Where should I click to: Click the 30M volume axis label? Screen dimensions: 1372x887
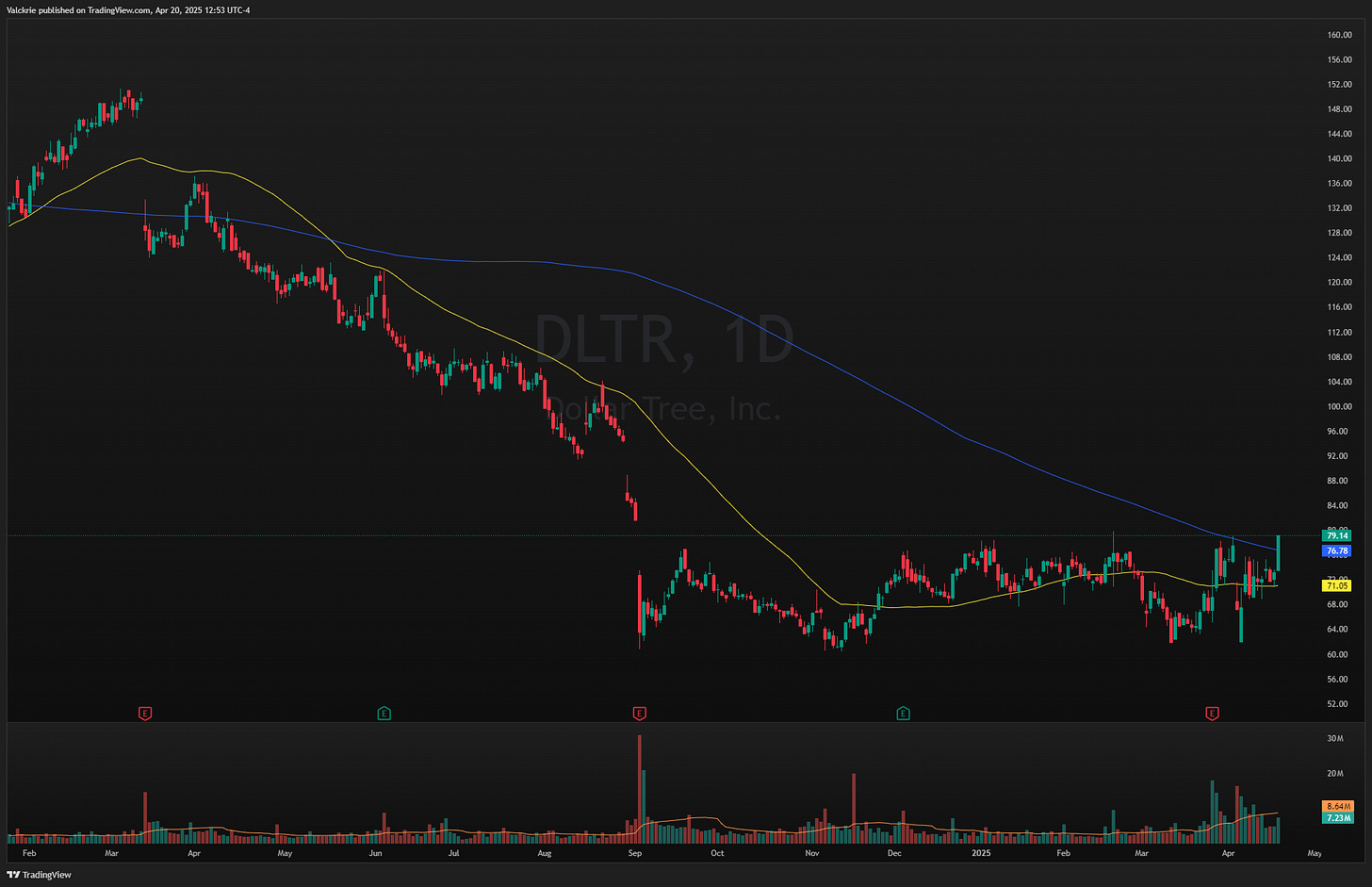(1334, 738)
